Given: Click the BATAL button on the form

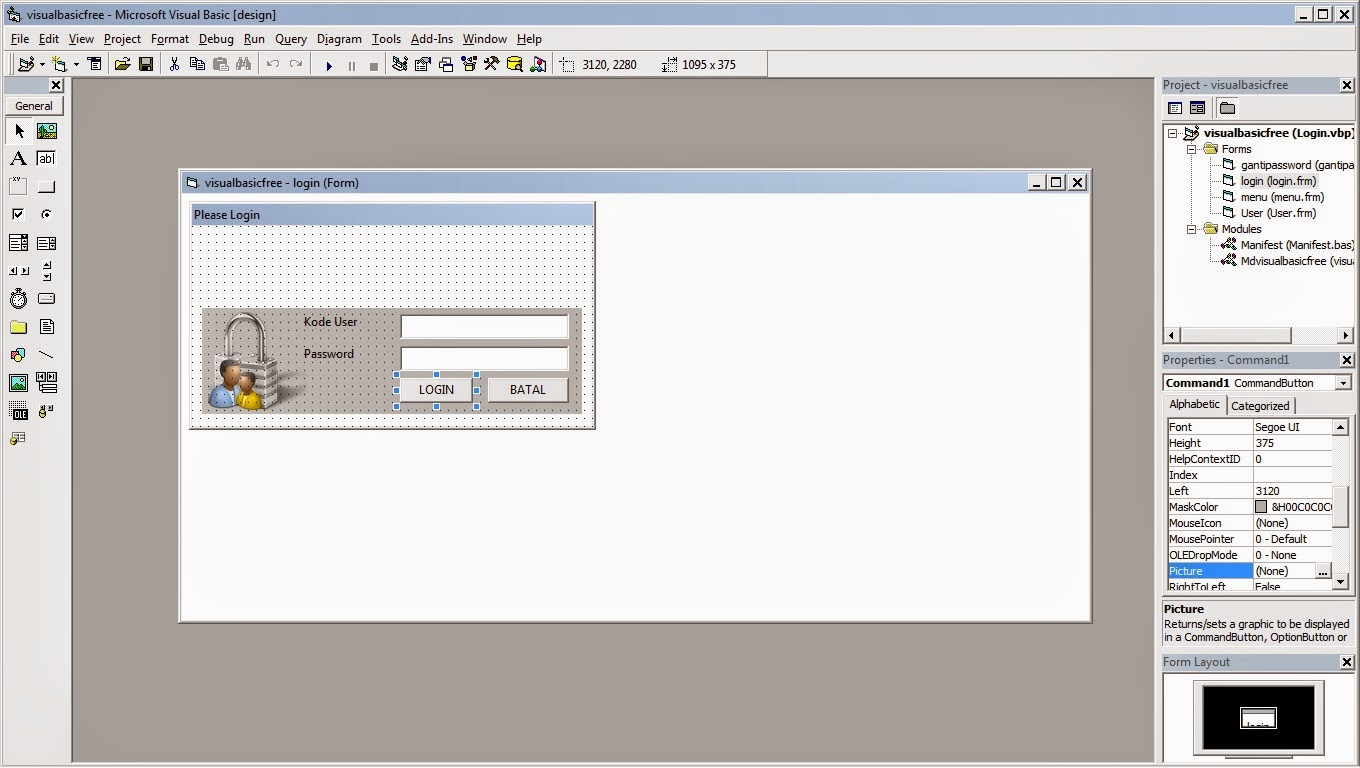Looking at the screenshot, I should [x=528, y=390].
